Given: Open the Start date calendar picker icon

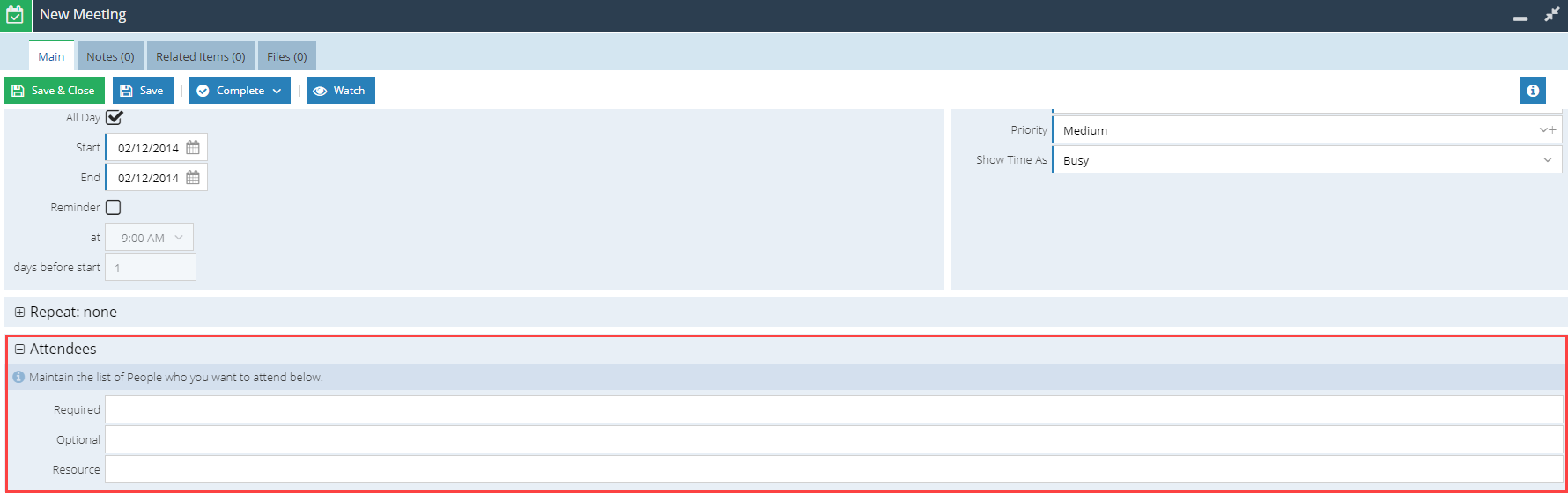Looking at the screenshot, I should pos(193,148).
